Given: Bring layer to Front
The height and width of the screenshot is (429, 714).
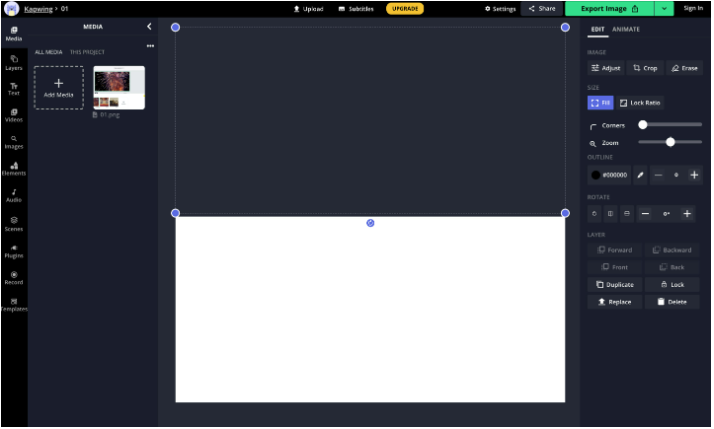Looking at the screenshot, I should (x=615, y=267).
